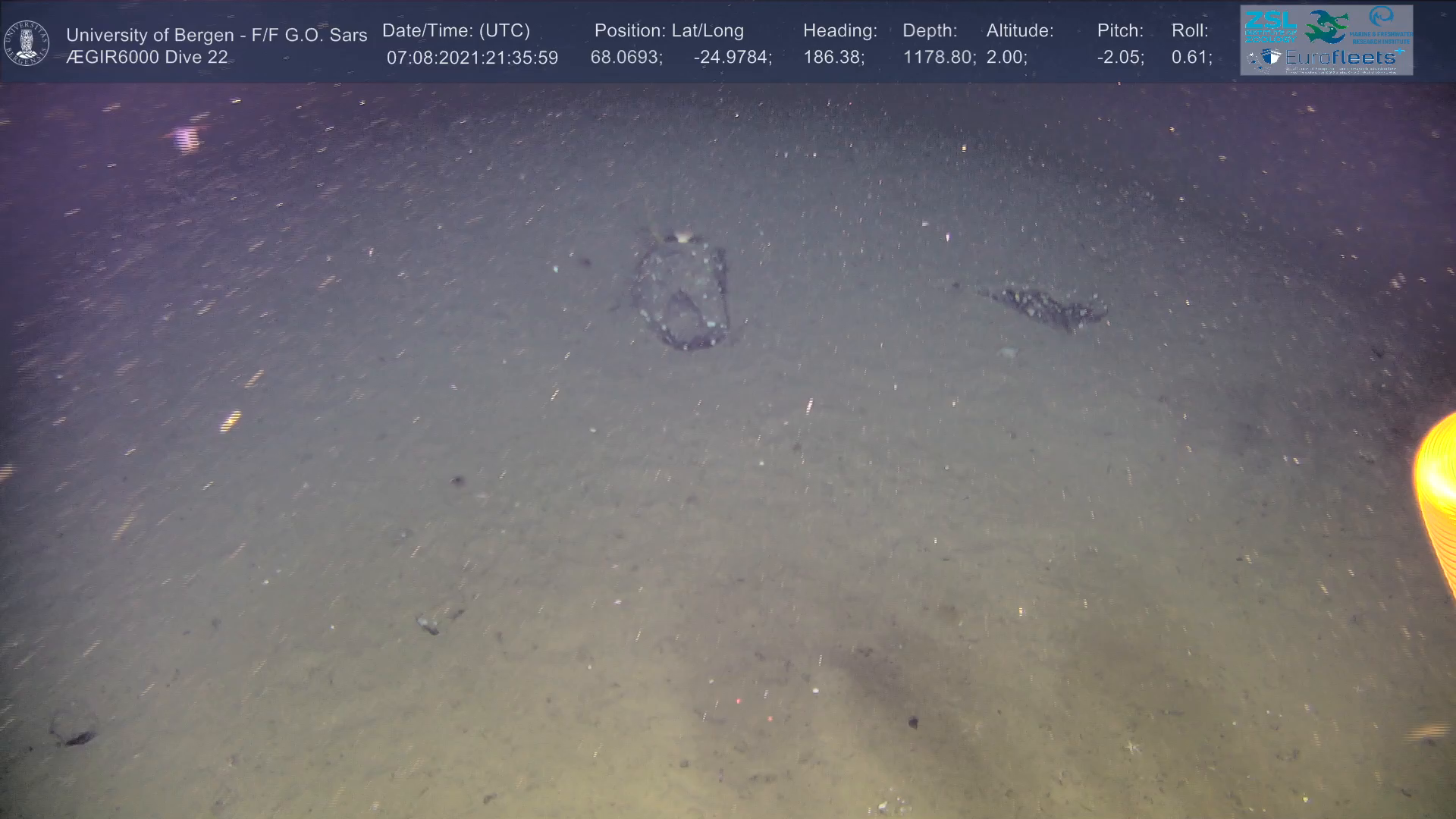
Task: Click the ZSL Institute of Zoology logo
Action: 1269,27
